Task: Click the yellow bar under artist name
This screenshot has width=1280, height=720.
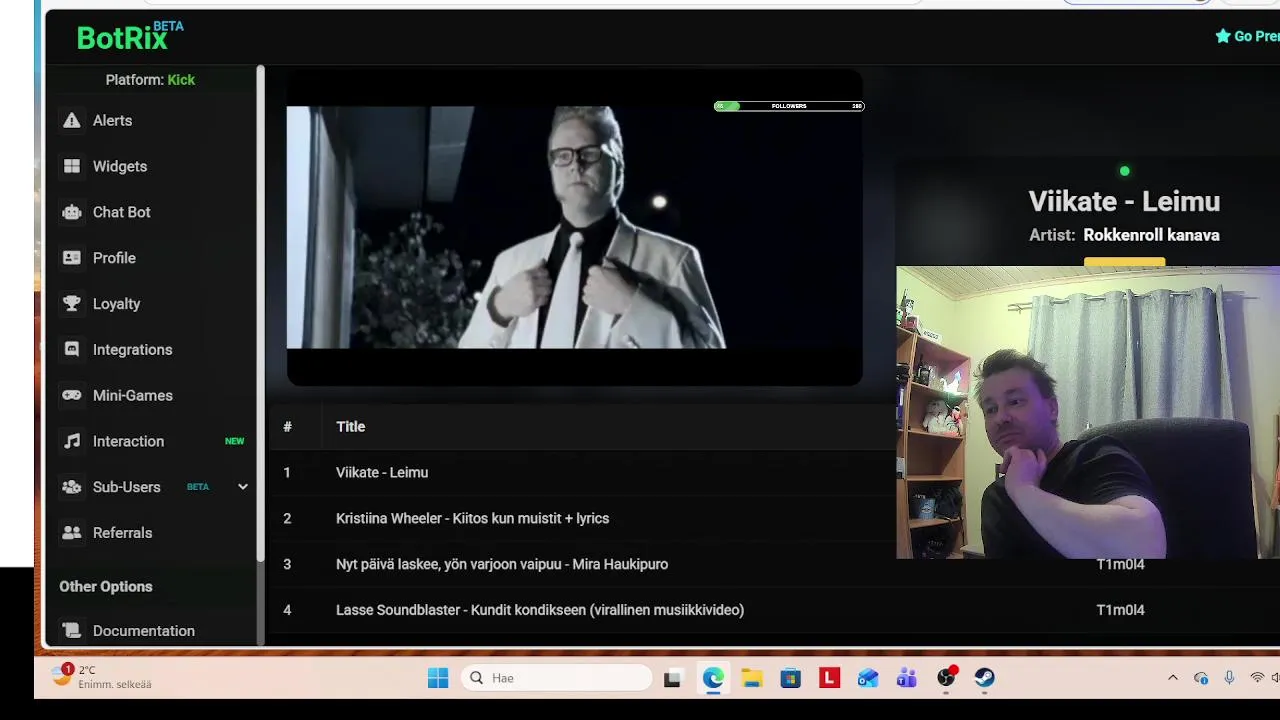Action: point(1125,262)
